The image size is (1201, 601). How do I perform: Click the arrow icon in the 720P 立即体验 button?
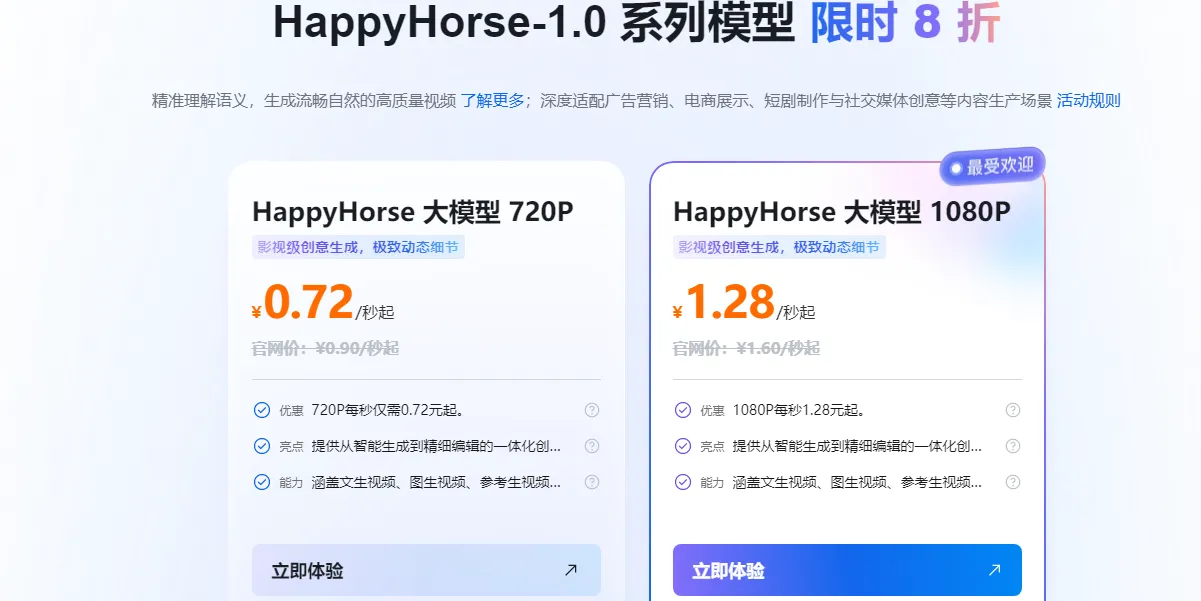pyautogui.click(x=571, y=570)
